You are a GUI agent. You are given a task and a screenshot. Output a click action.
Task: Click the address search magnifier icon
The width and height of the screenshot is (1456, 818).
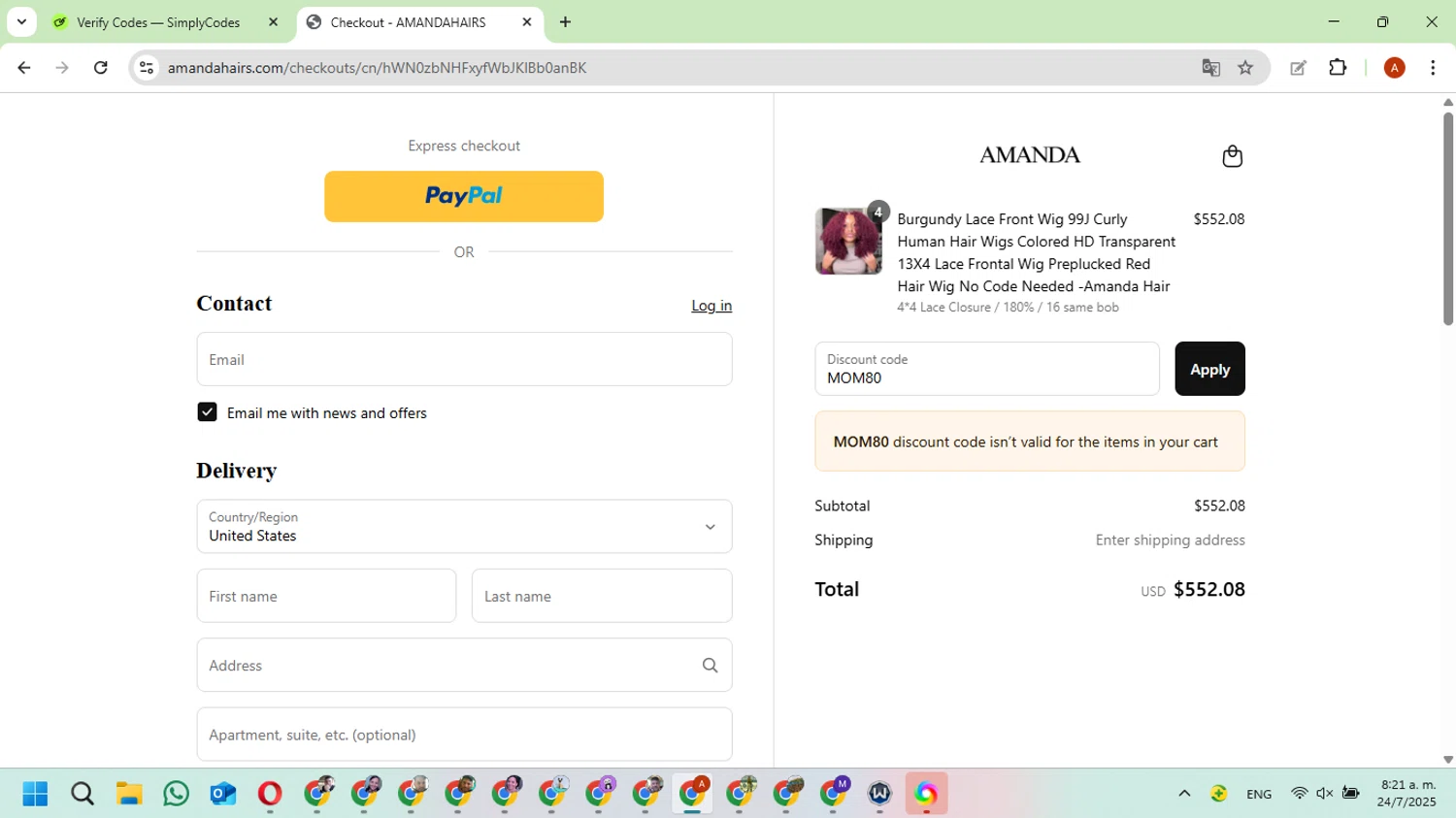pyautogui.click(x=710, y=665)
